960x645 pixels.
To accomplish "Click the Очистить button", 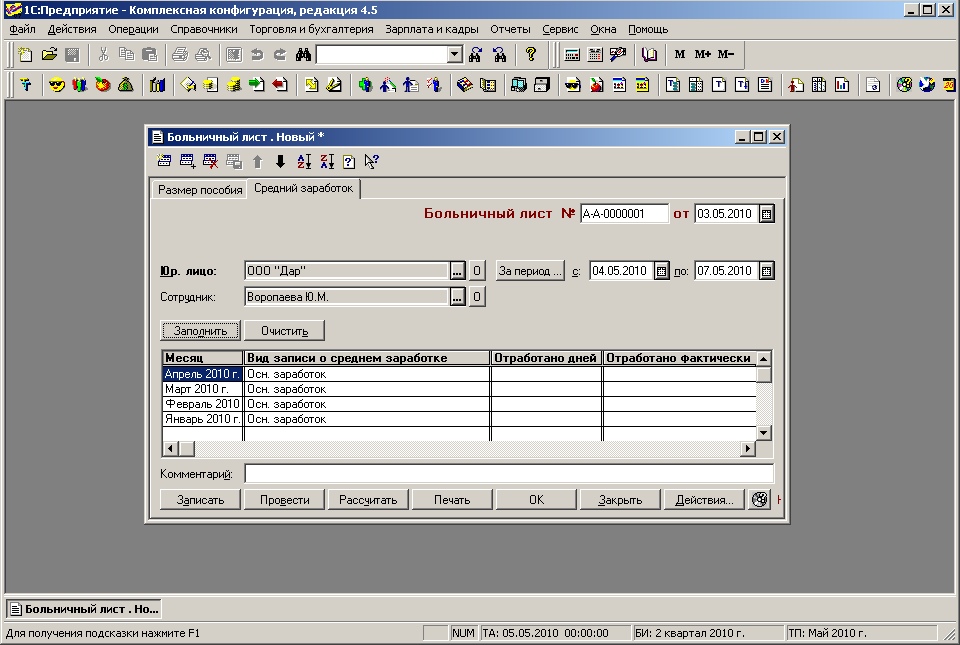I will pos(285,331).
